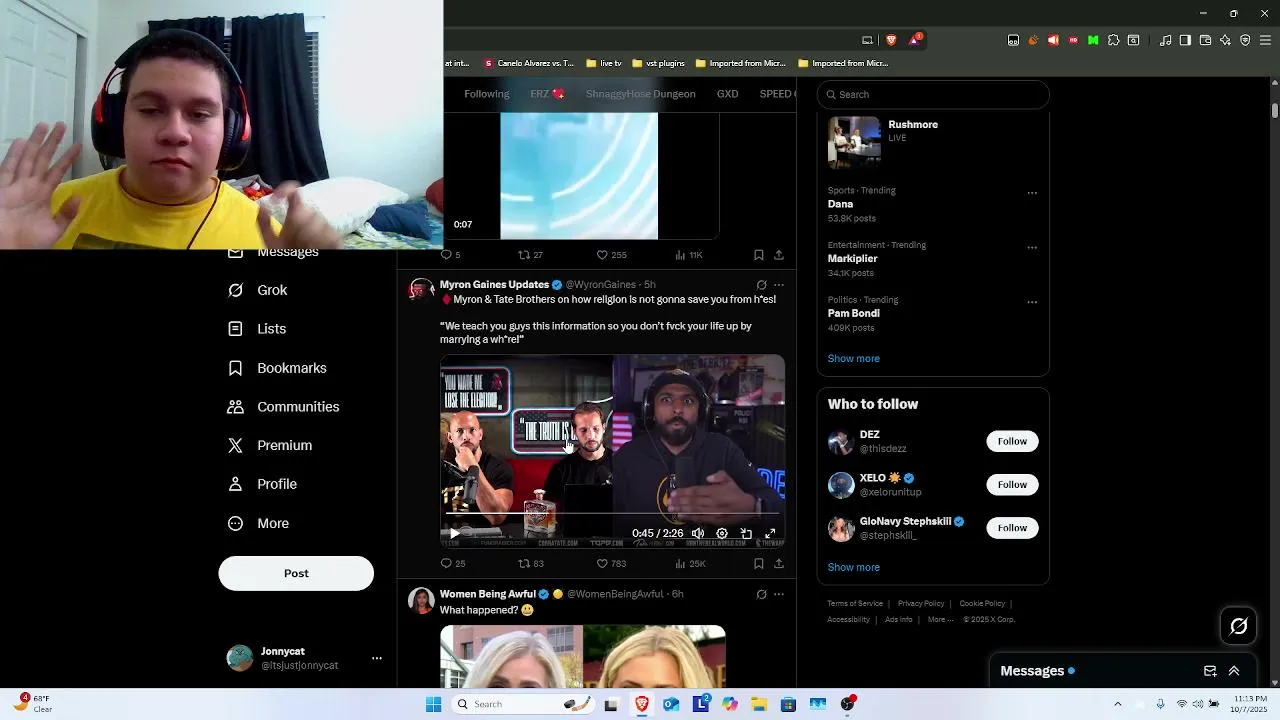Open Brave Rewards icon in address bar

(x=914, y=40)
